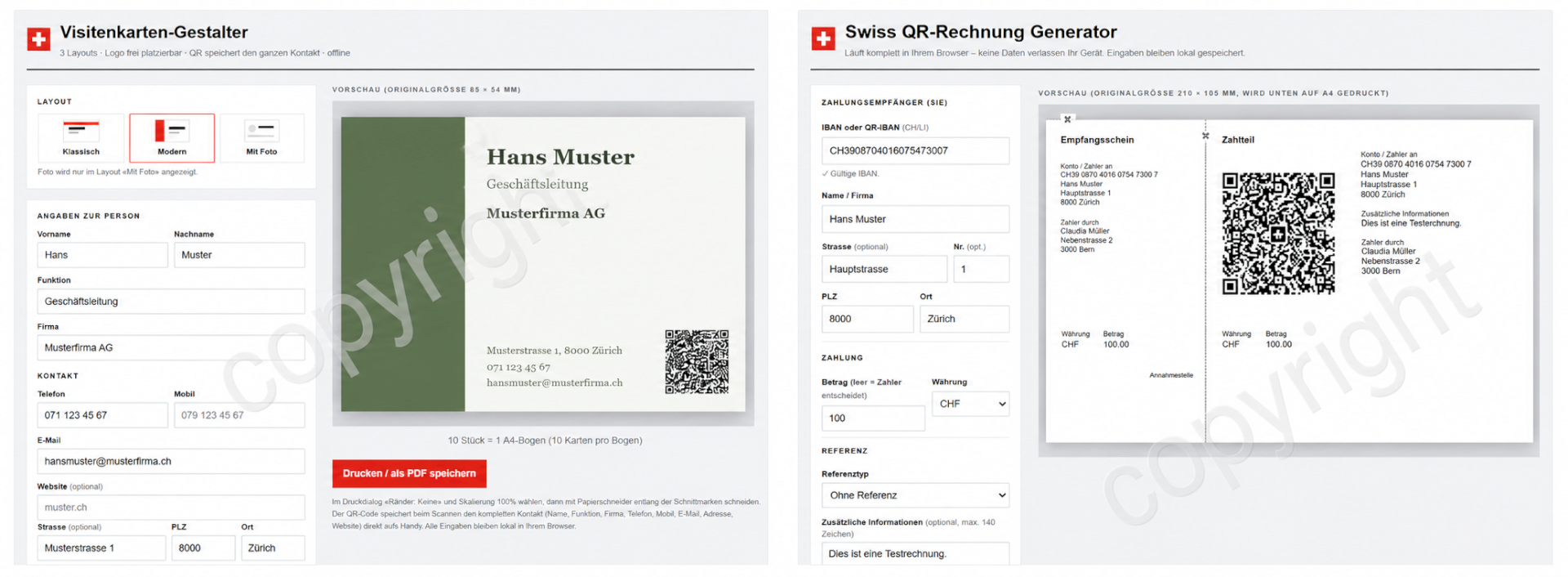This screenshot has height=577, width=1568.
Task: Click the E-Mail input field
Action: pos(171,461)
